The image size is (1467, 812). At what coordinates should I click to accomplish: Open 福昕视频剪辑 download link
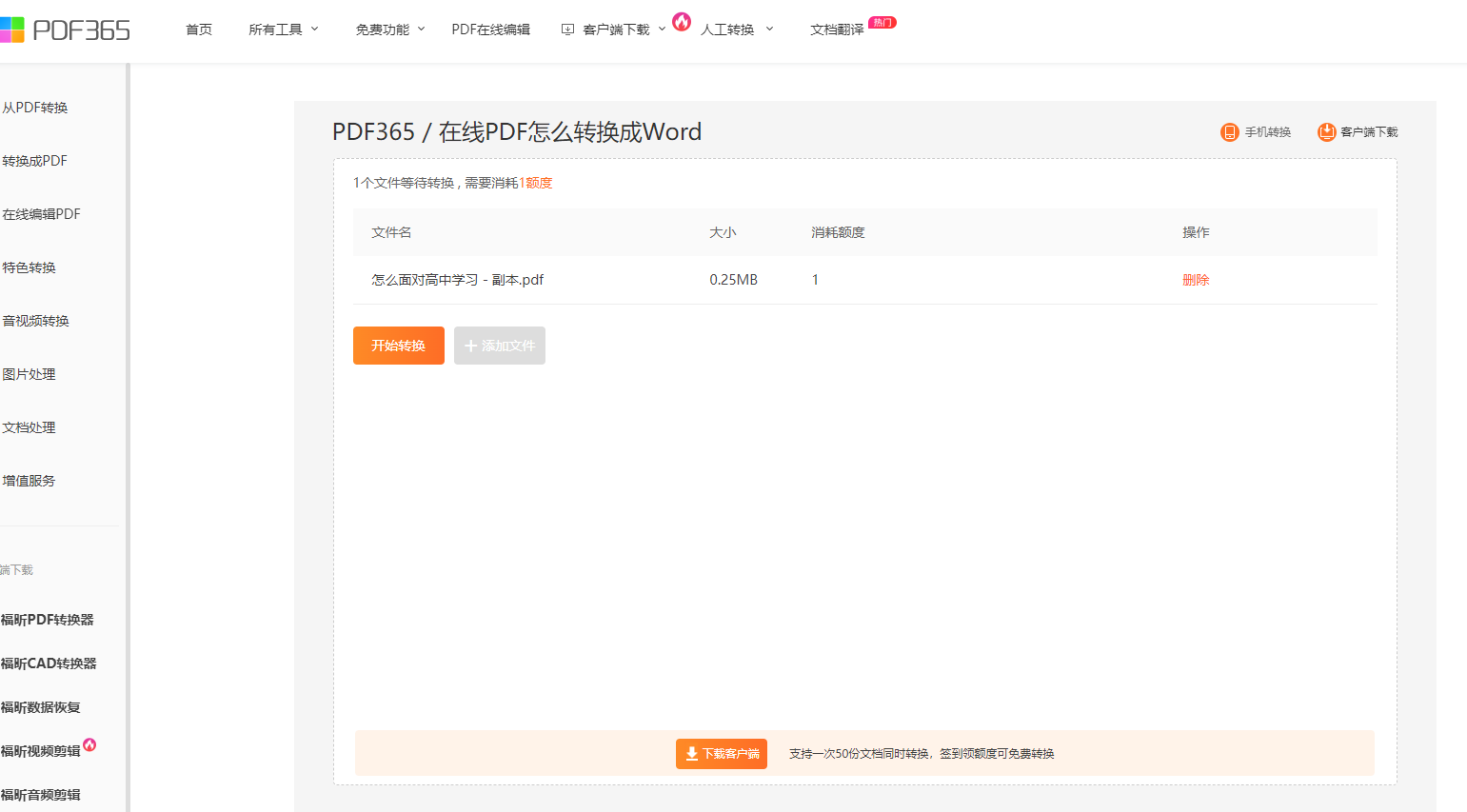(41, 751)
